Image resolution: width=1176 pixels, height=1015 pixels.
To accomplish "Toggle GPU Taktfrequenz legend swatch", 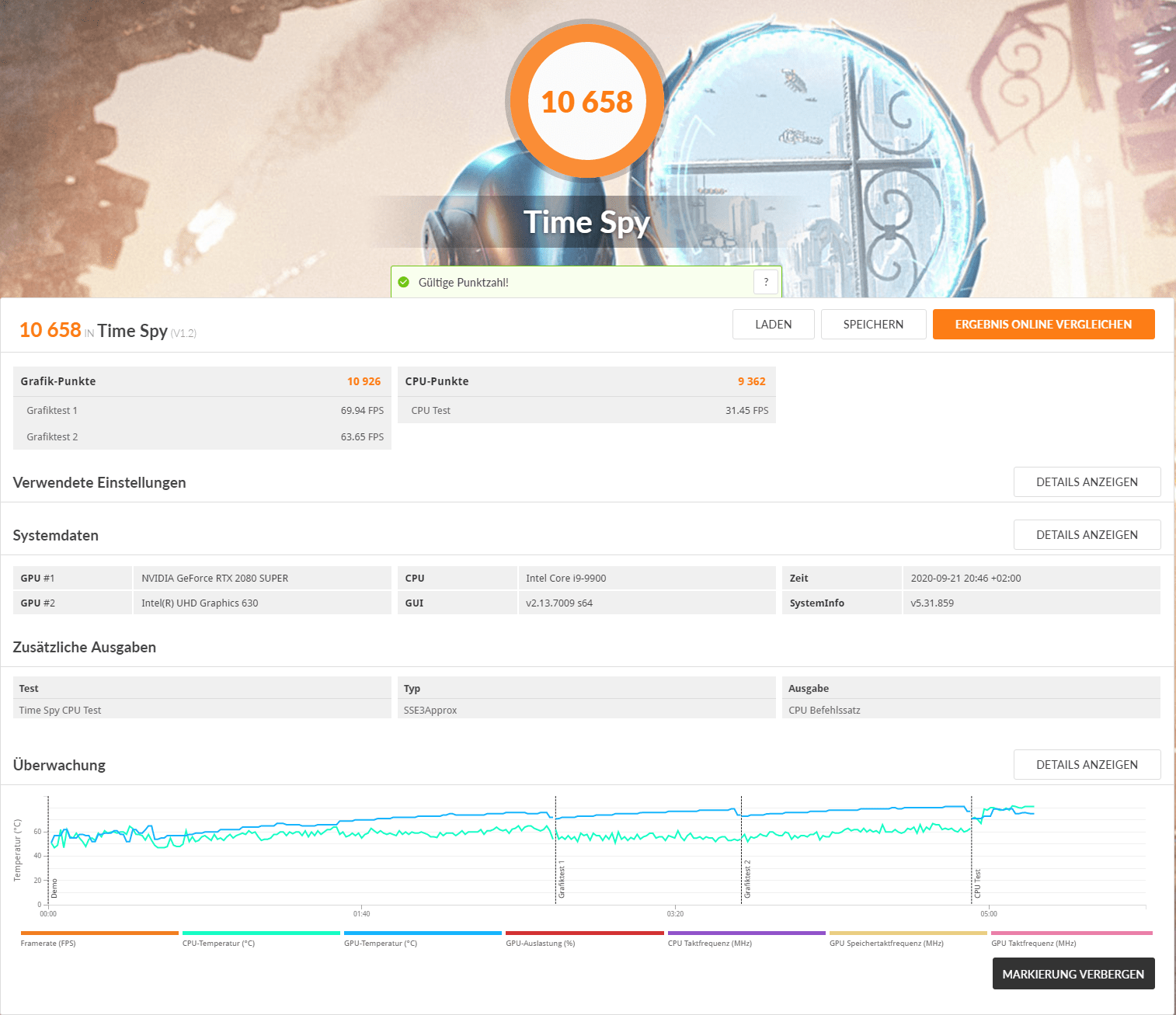I will pyautogui.click(x=1072, y=933).
